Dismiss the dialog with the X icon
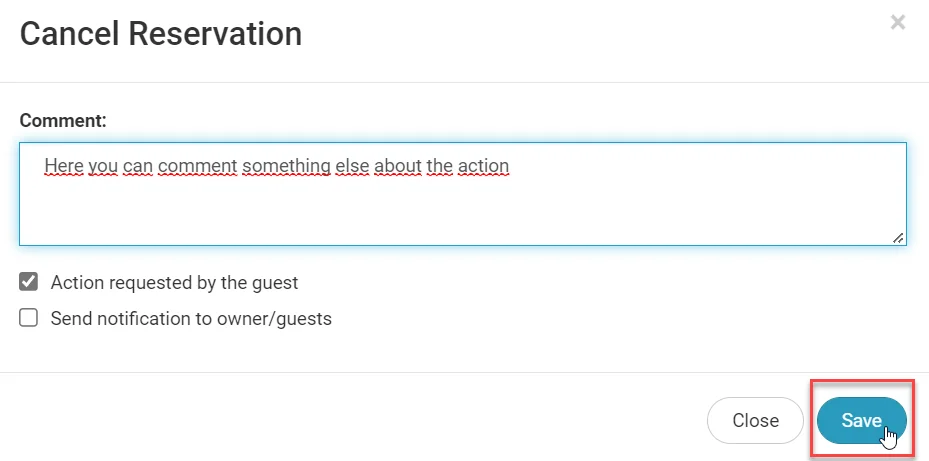The width and height of the screenshot is (929, 461). click(x=898, y=22)
